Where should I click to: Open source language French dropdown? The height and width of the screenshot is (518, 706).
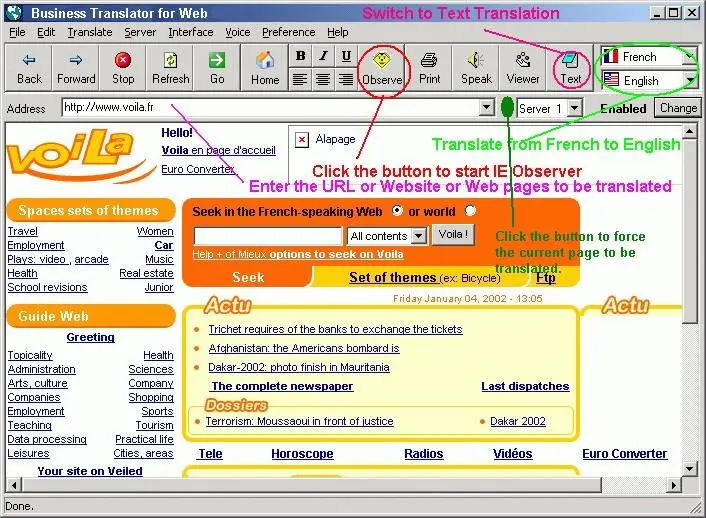click(689, 56)
